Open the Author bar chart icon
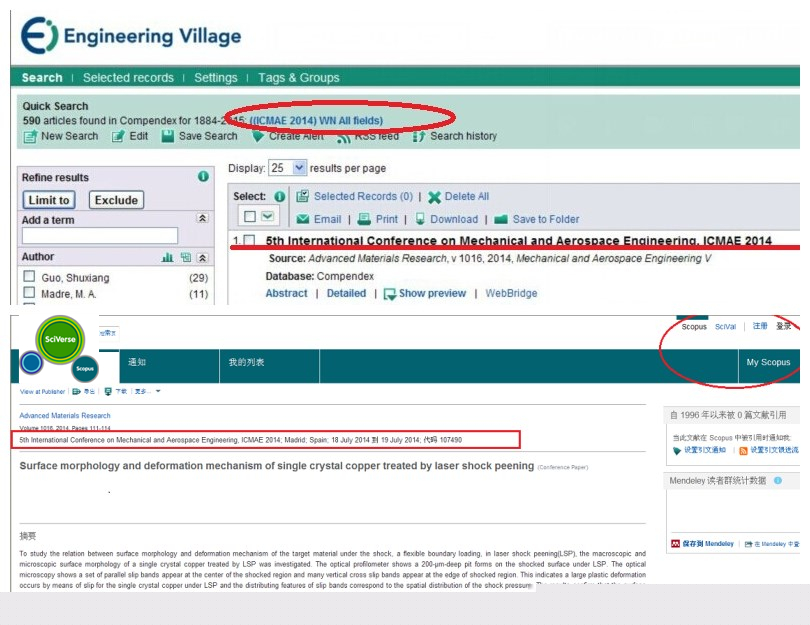The width and height of the screenshot is (810, 625). 168,257
